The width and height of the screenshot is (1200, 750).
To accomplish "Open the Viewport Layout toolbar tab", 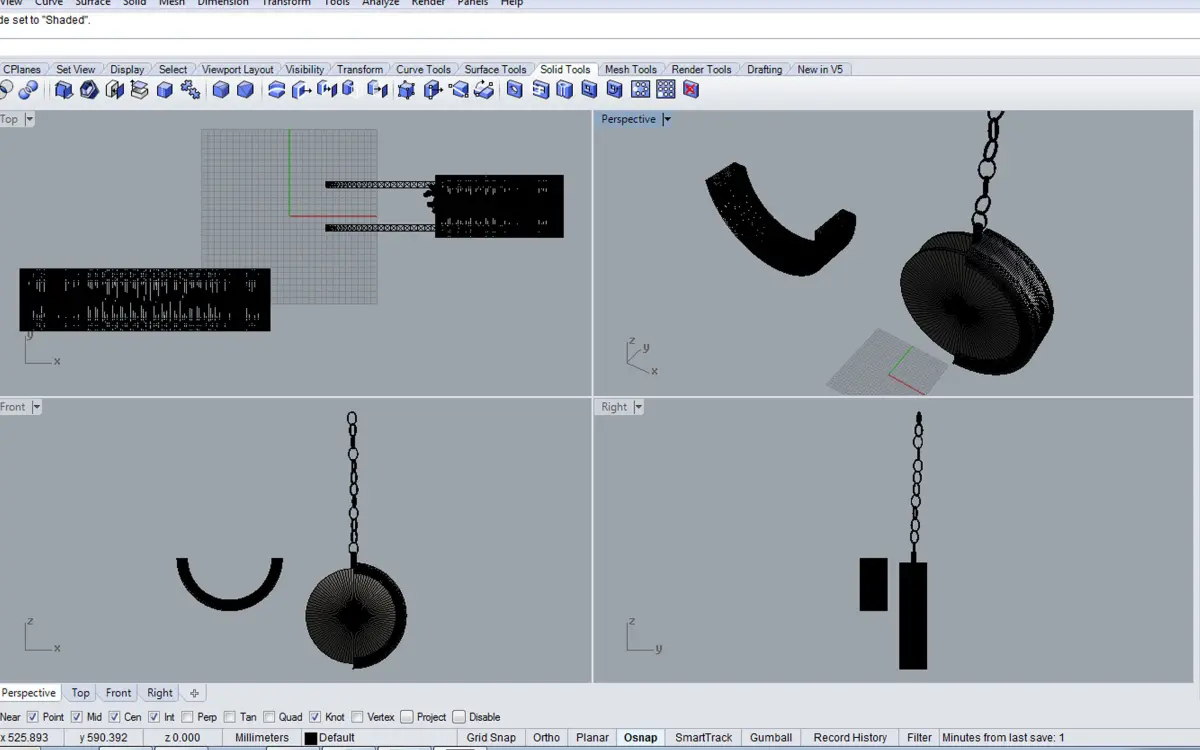I will point(238,69).
